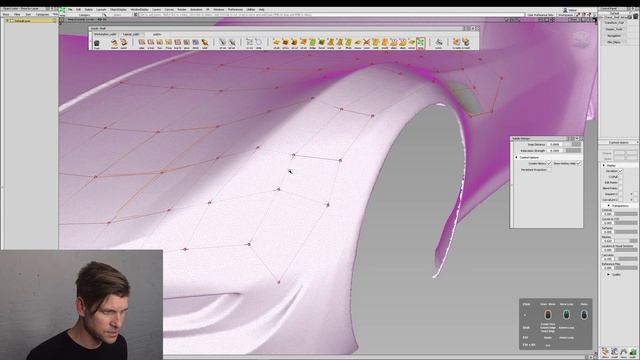Click the blue-tinted box icon in shelf
The width and height of the screenshot is (640, 360).
point(196,42)
